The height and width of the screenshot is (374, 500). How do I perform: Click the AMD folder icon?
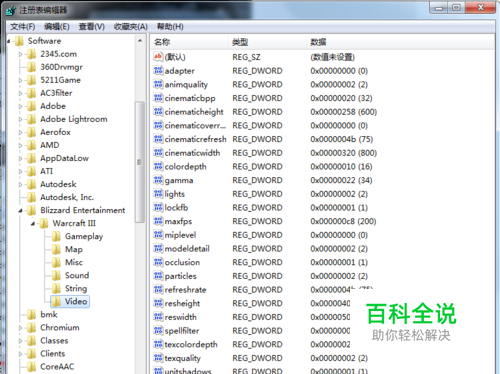(32, 145)
